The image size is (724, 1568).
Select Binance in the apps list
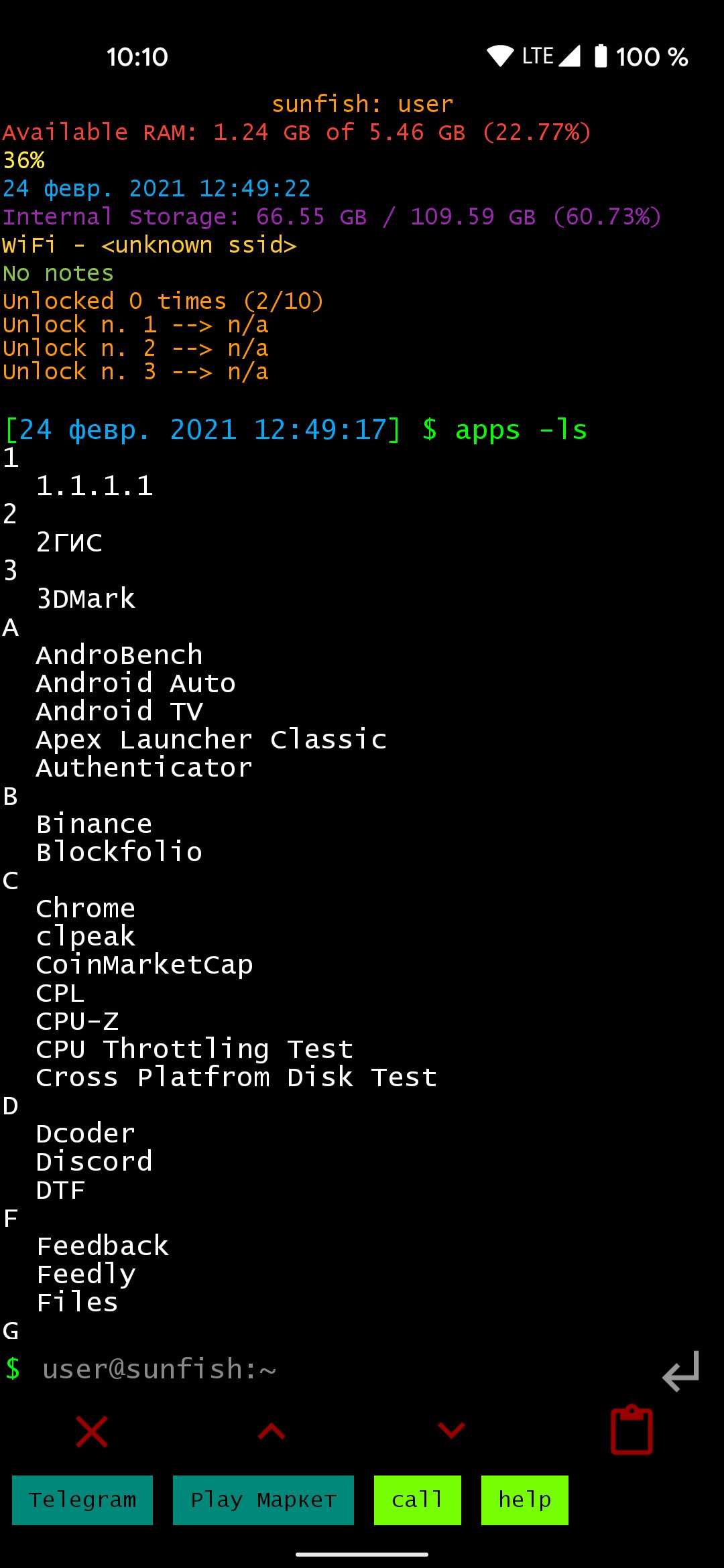coord(95,824)
